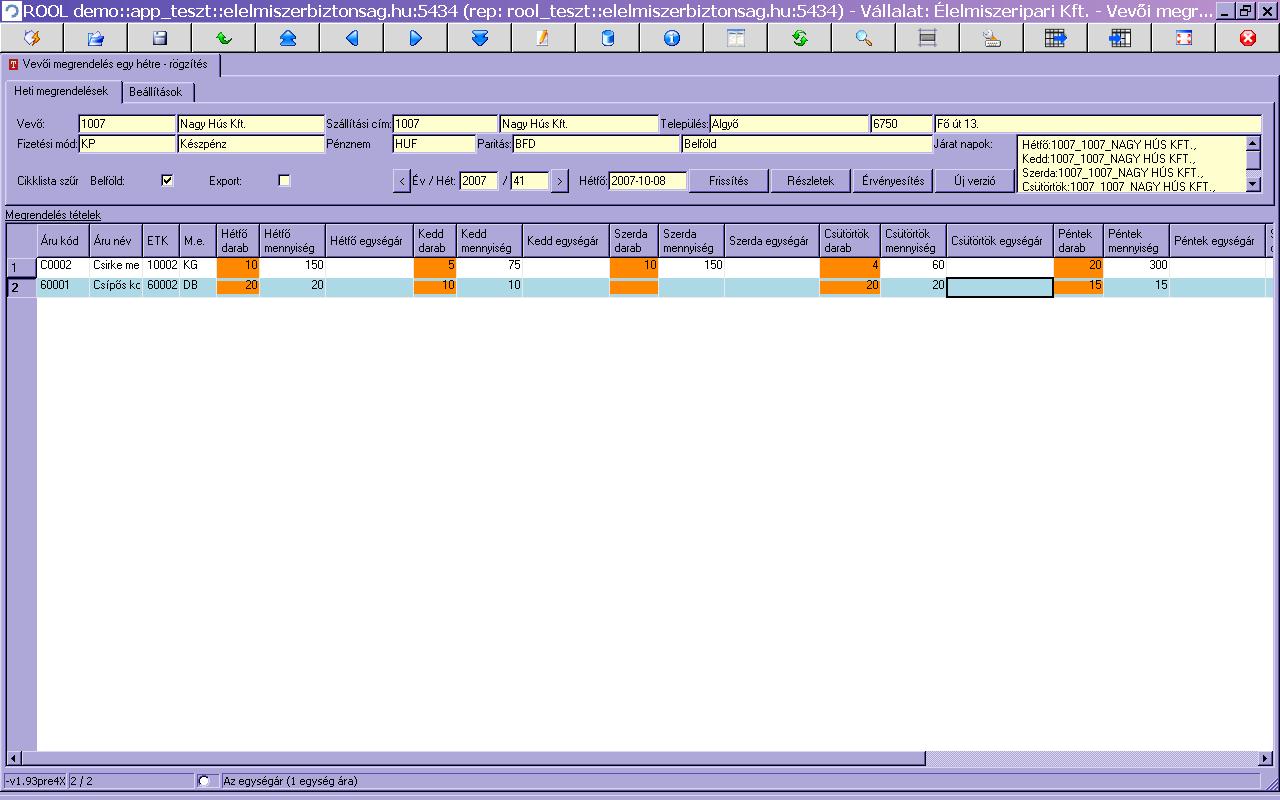This screenshot has width=1280, height=800.
Task: Click the open folder toolbar icon
Action: coord(96,38)
